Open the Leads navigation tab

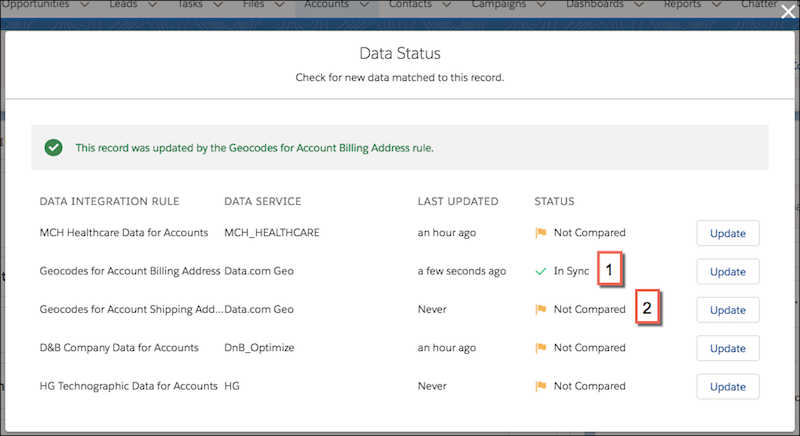coord(123,4)
